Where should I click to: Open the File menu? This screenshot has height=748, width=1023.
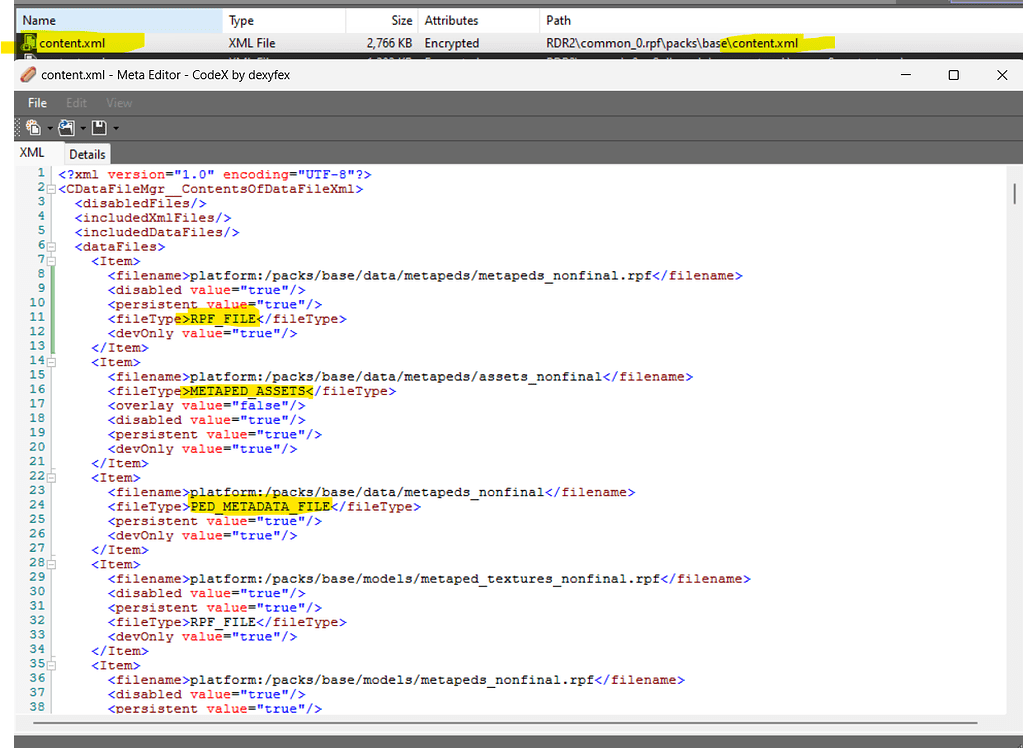tap(36, 102)
